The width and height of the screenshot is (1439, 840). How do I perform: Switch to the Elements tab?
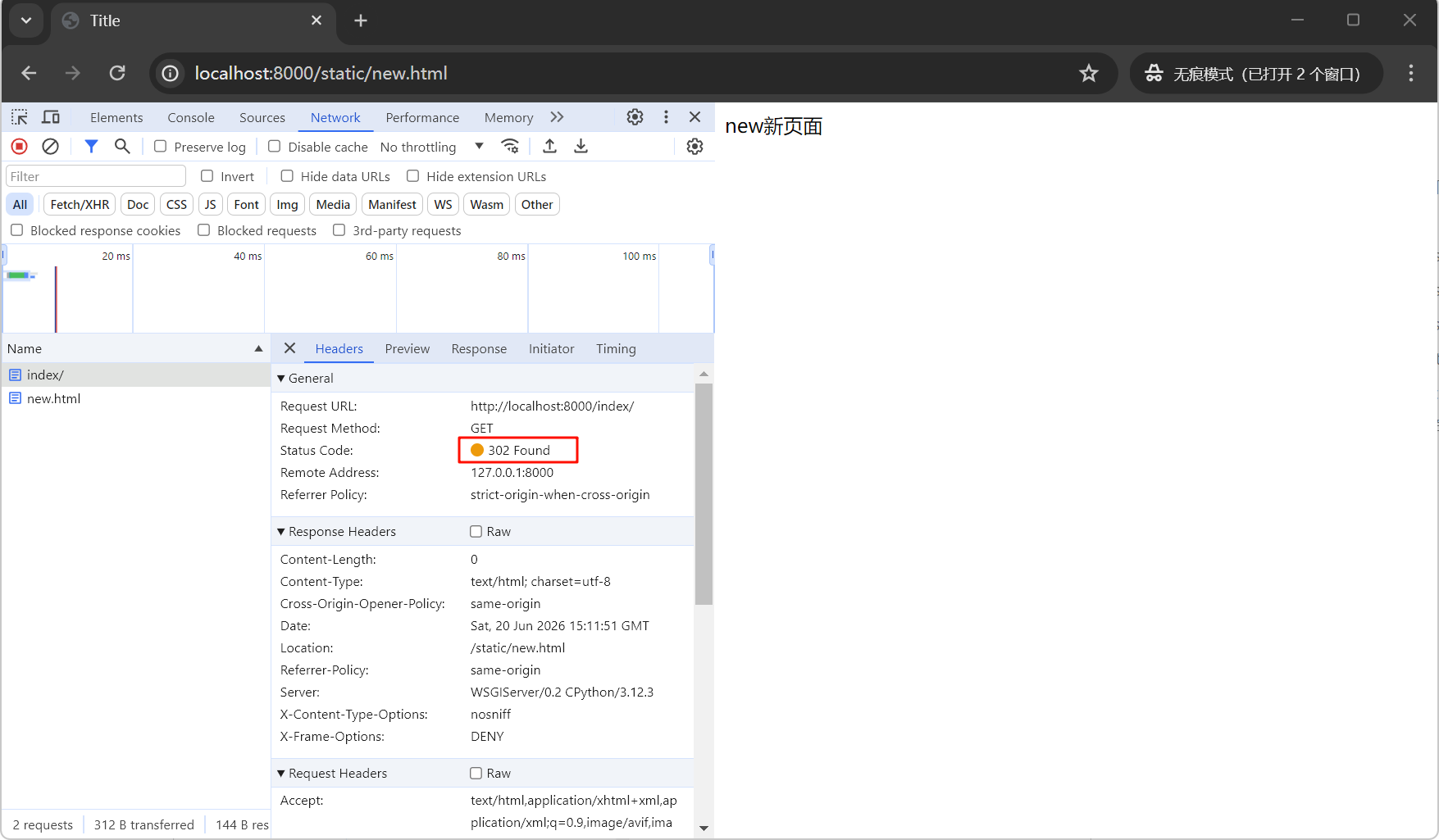coord(116,117)
